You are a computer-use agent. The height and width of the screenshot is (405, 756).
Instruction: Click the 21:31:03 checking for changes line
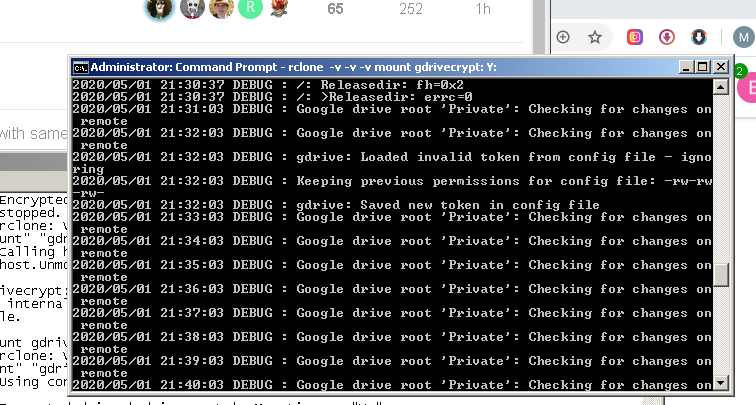(392, 114)
